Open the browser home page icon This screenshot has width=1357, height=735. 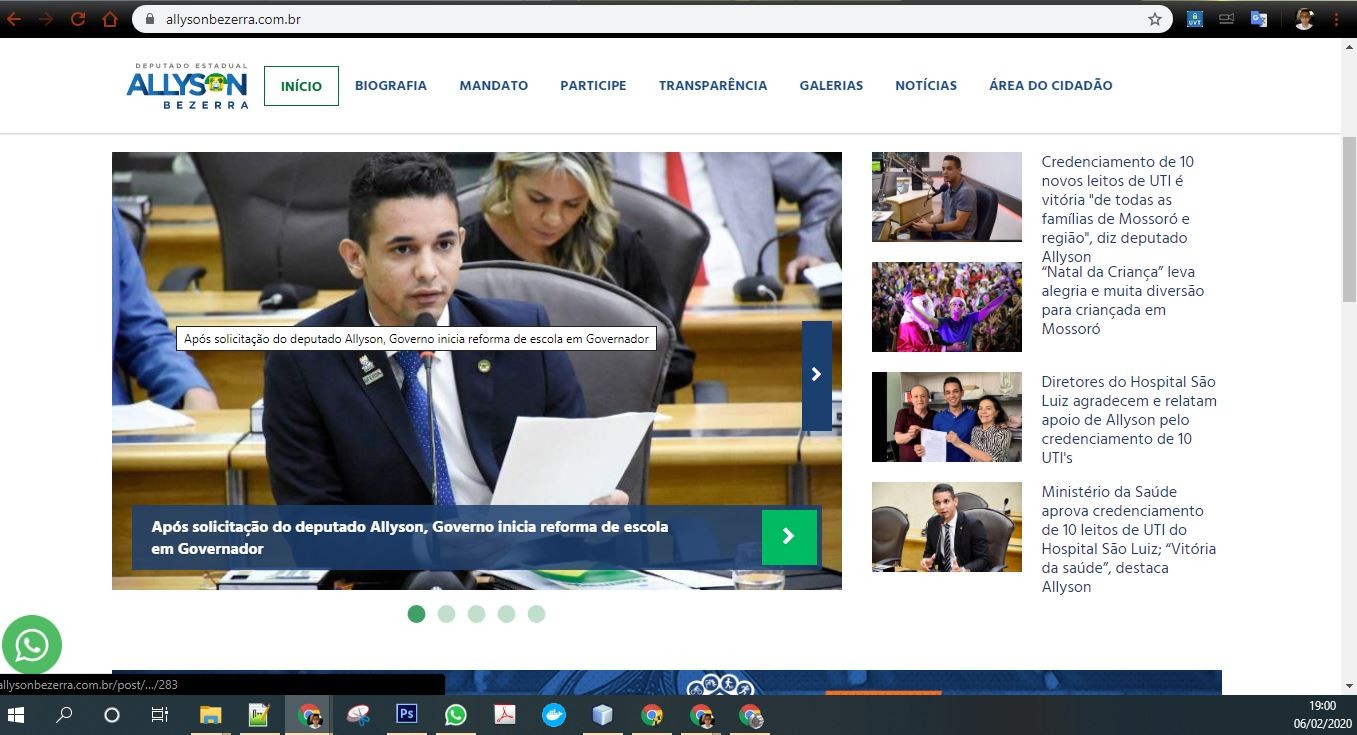point(110,19)
